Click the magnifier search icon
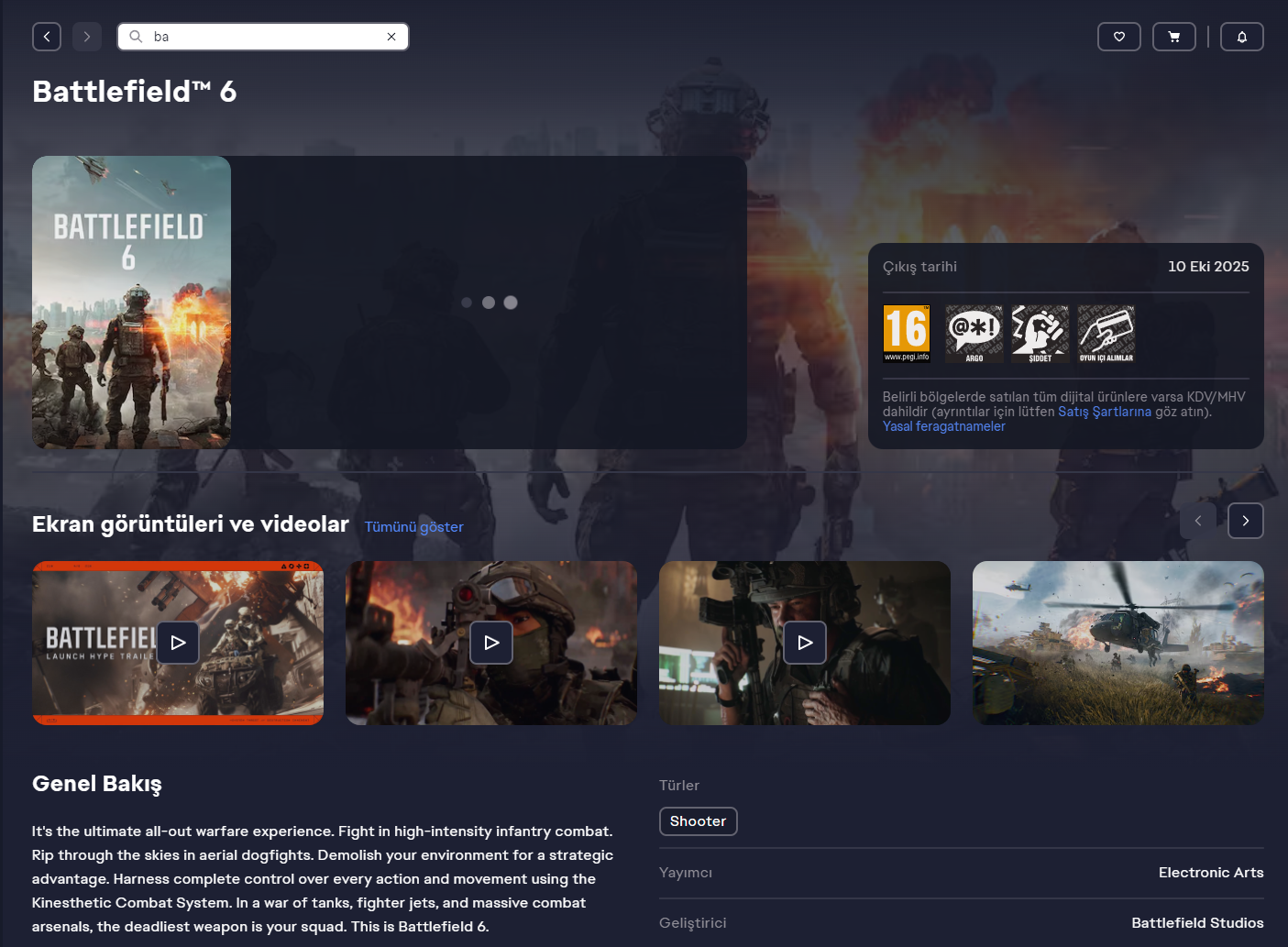Screen dimensions: 1288x947 pyautogui.click(x=136, y=37)
